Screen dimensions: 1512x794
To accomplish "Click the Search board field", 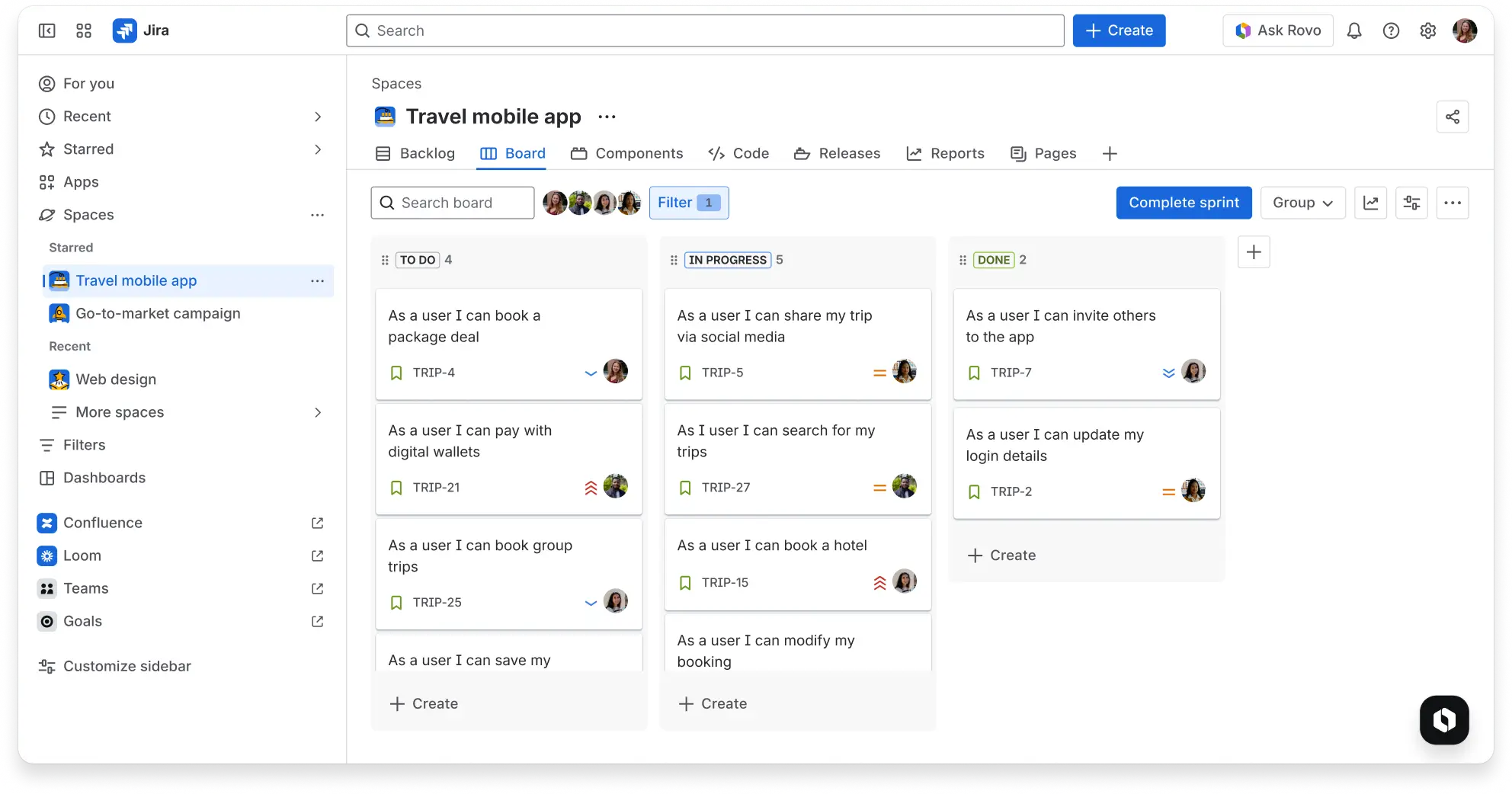I will point(453,203).
